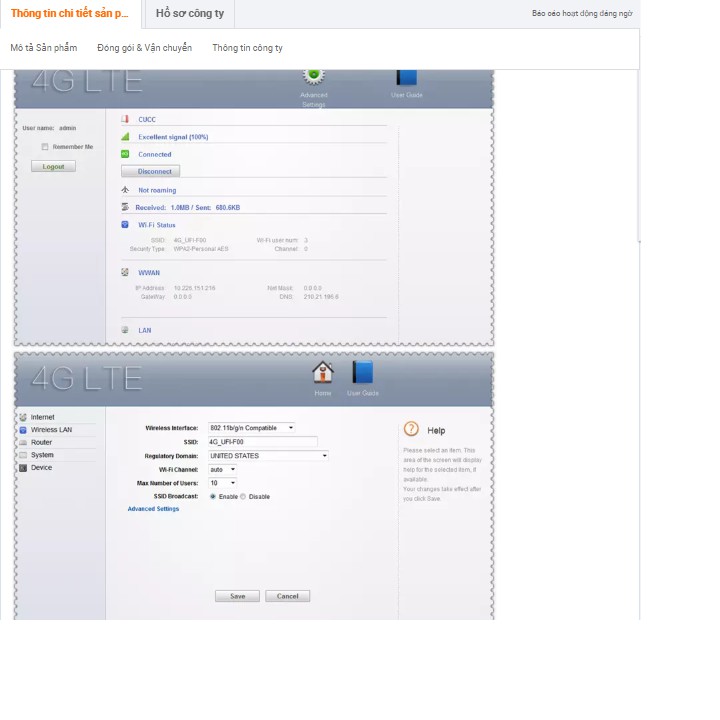Viewport: 720px width, 720px height.
Task: Select Disable for SSID Broadcast
Action: [243, 497]
